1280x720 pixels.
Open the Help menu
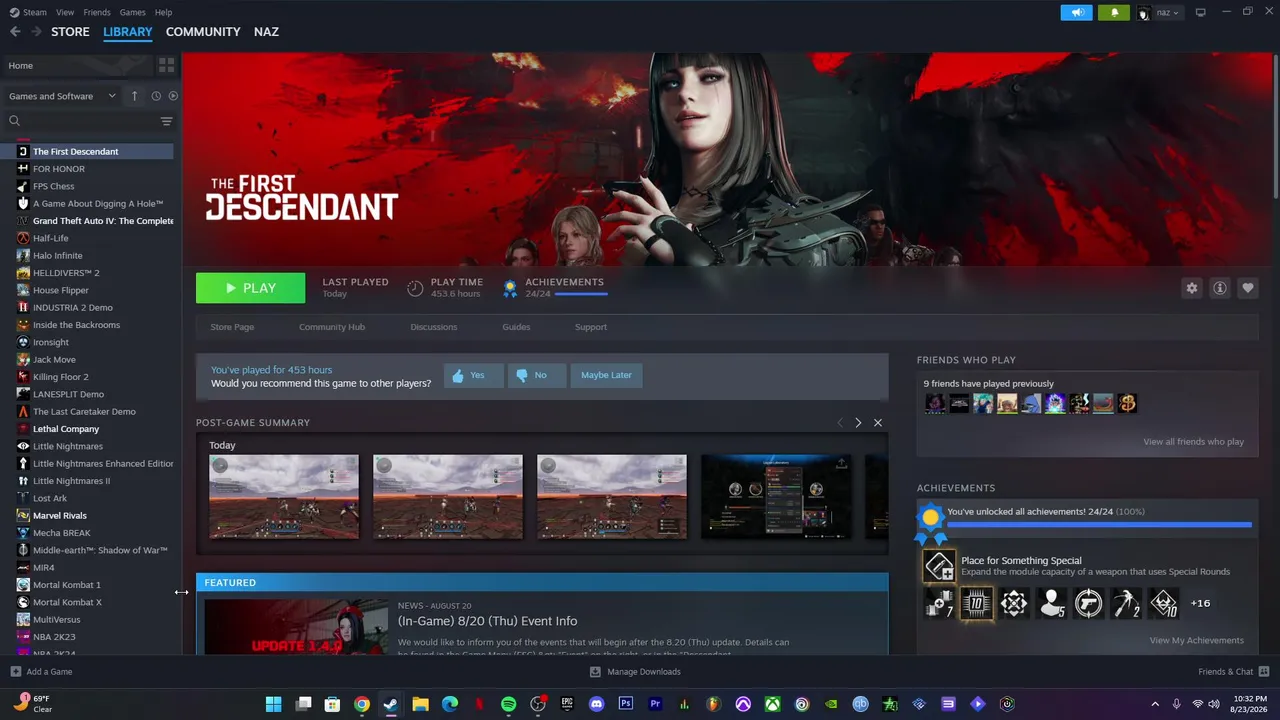coord(163,12)
